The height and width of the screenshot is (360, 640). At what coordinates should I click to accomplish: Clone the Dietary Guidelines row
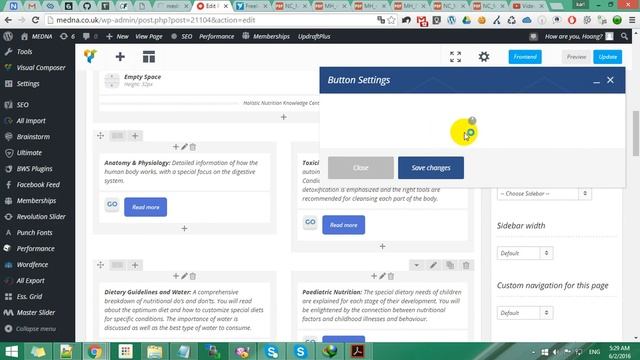(x=450, y=265)
